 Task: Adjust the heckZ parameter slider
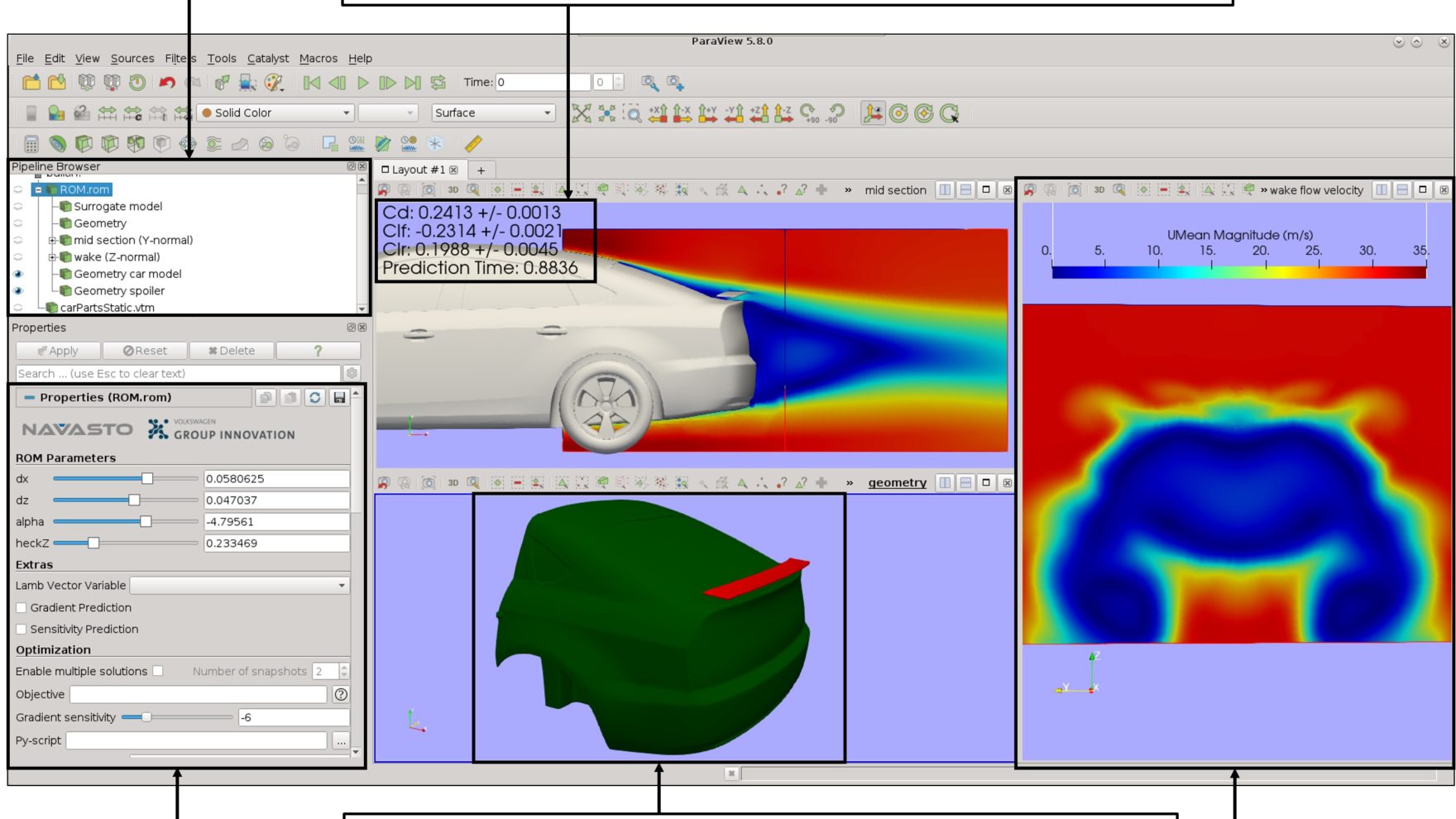126,543
